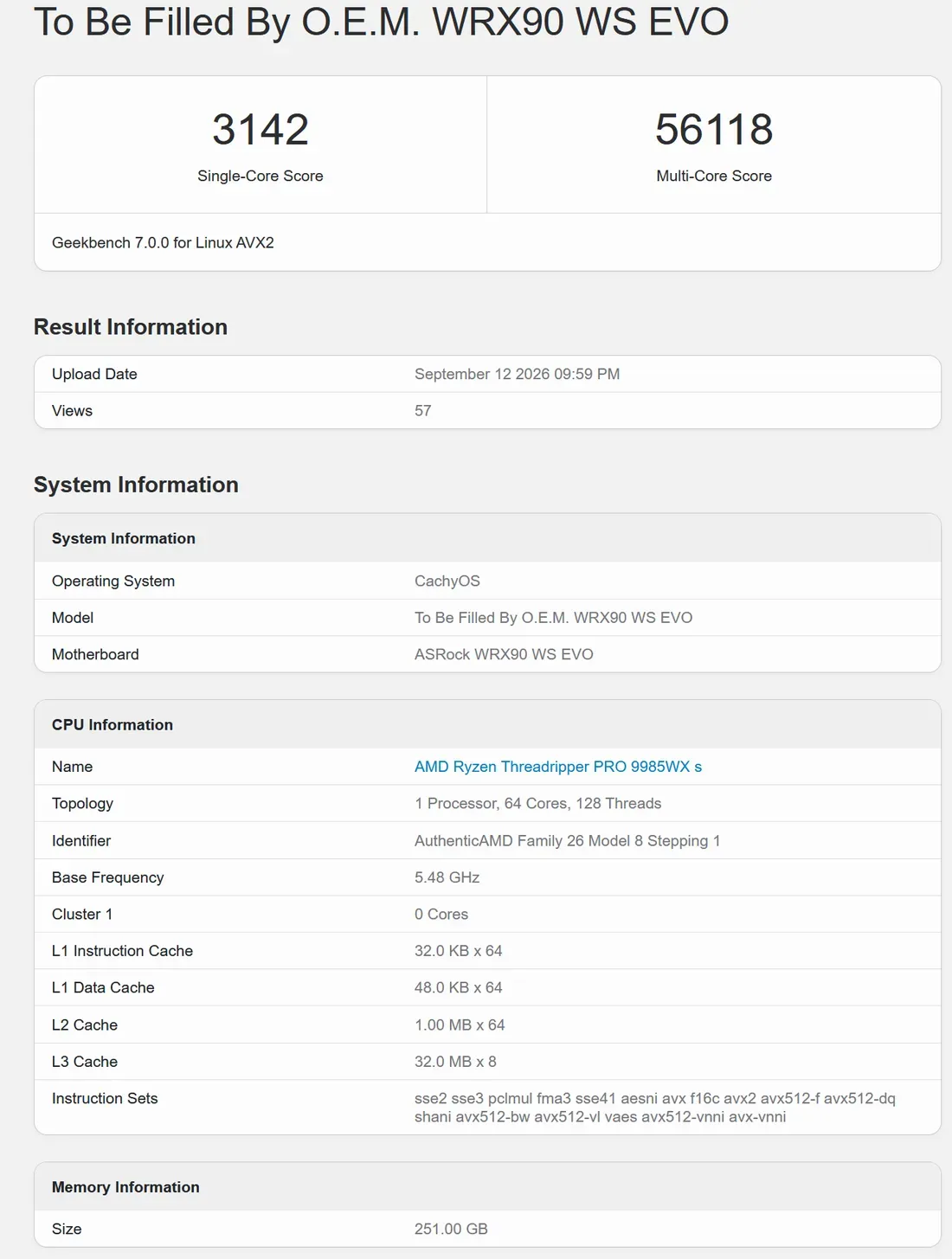Click the 'Base Frequency' label
Screen dimensions: 952x1259
[108, 877]
